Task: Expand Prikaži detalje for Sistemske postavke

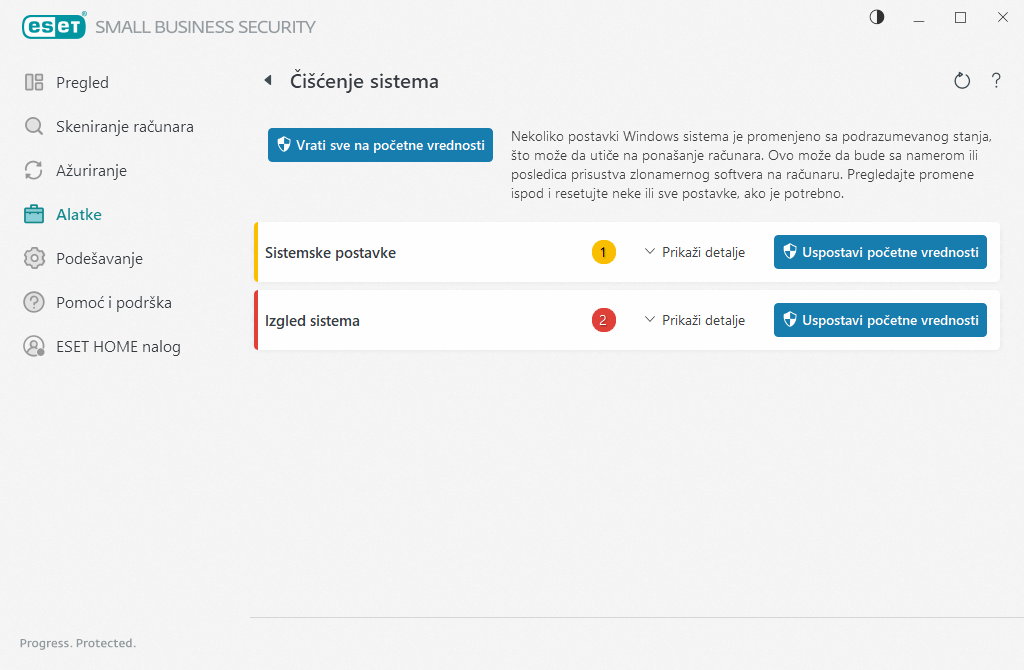Action: 695,253
